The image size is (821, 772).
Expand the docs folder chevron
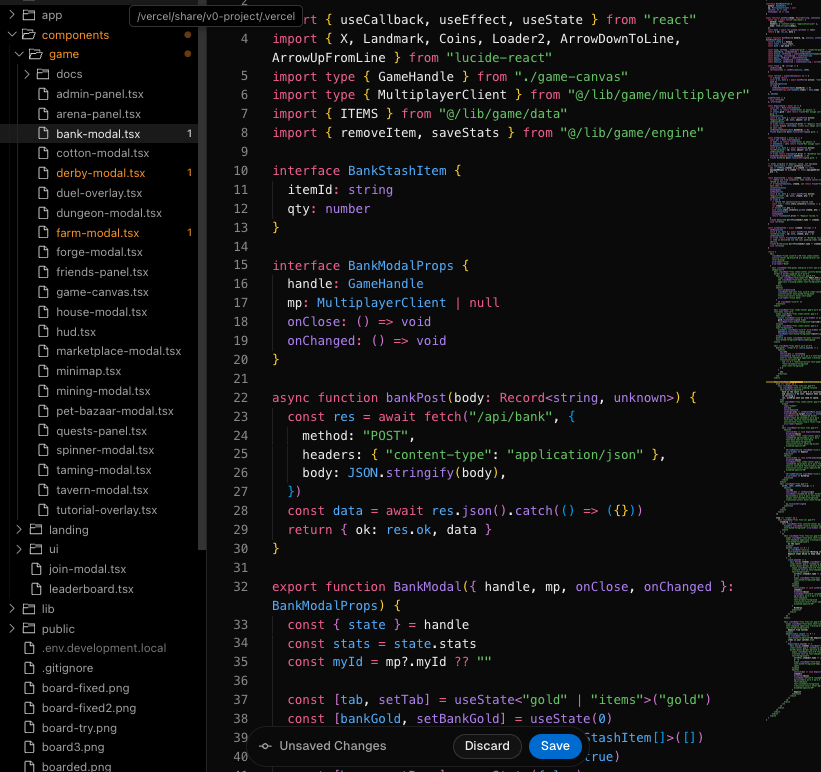point(27,74)
